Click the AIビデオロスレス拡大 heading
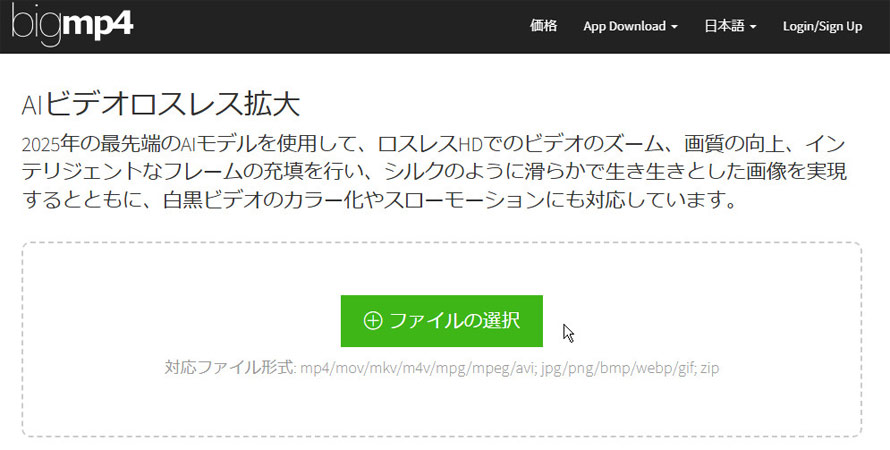The width and height of the screenshot is (890, 450). (x=160, y=105)
